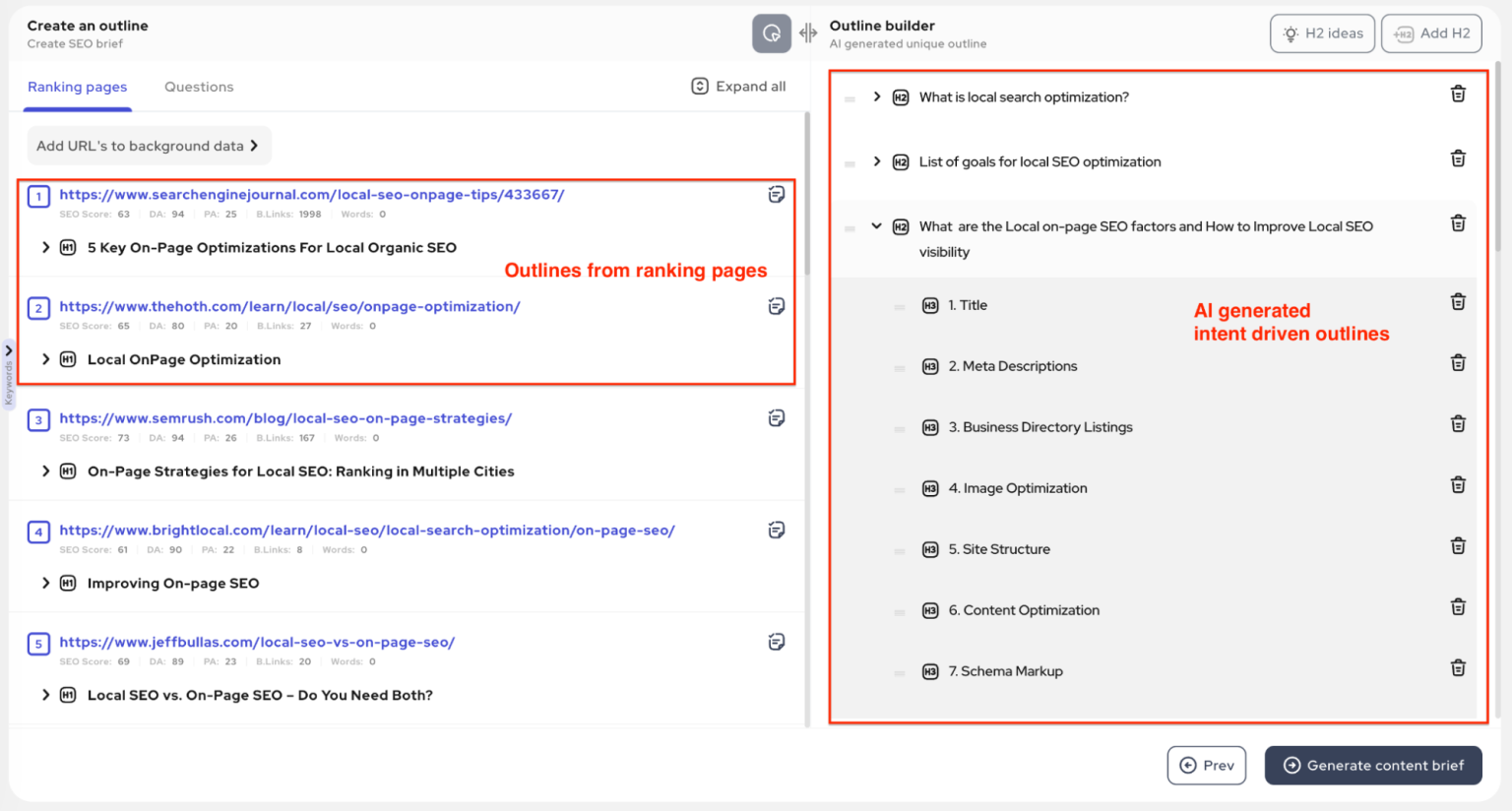Select the 6. Content Optimization outline text
The height and width of the screenshot is (811, 1512).
(x=1024, y=610)
